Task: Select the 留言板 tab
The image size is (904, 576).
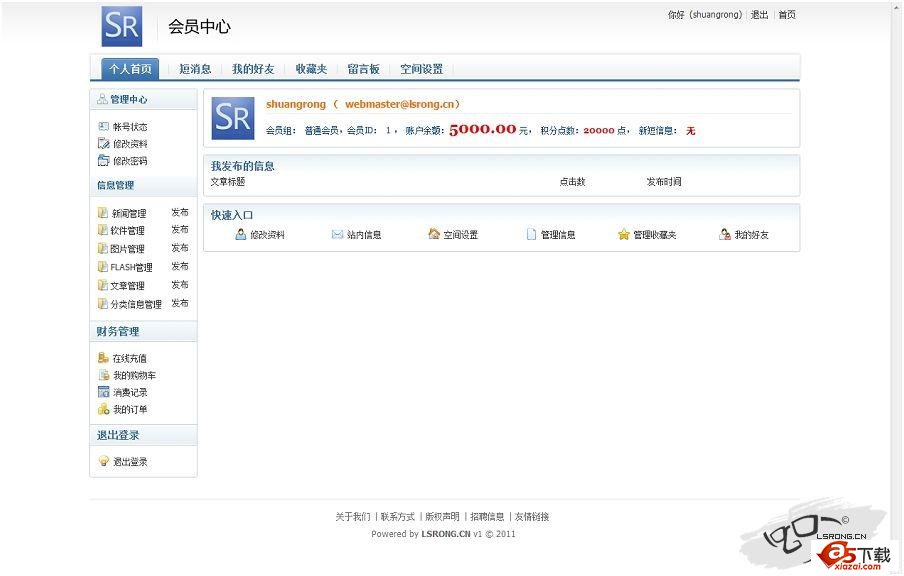Action: pyautogui.click(x=363, y=69)
